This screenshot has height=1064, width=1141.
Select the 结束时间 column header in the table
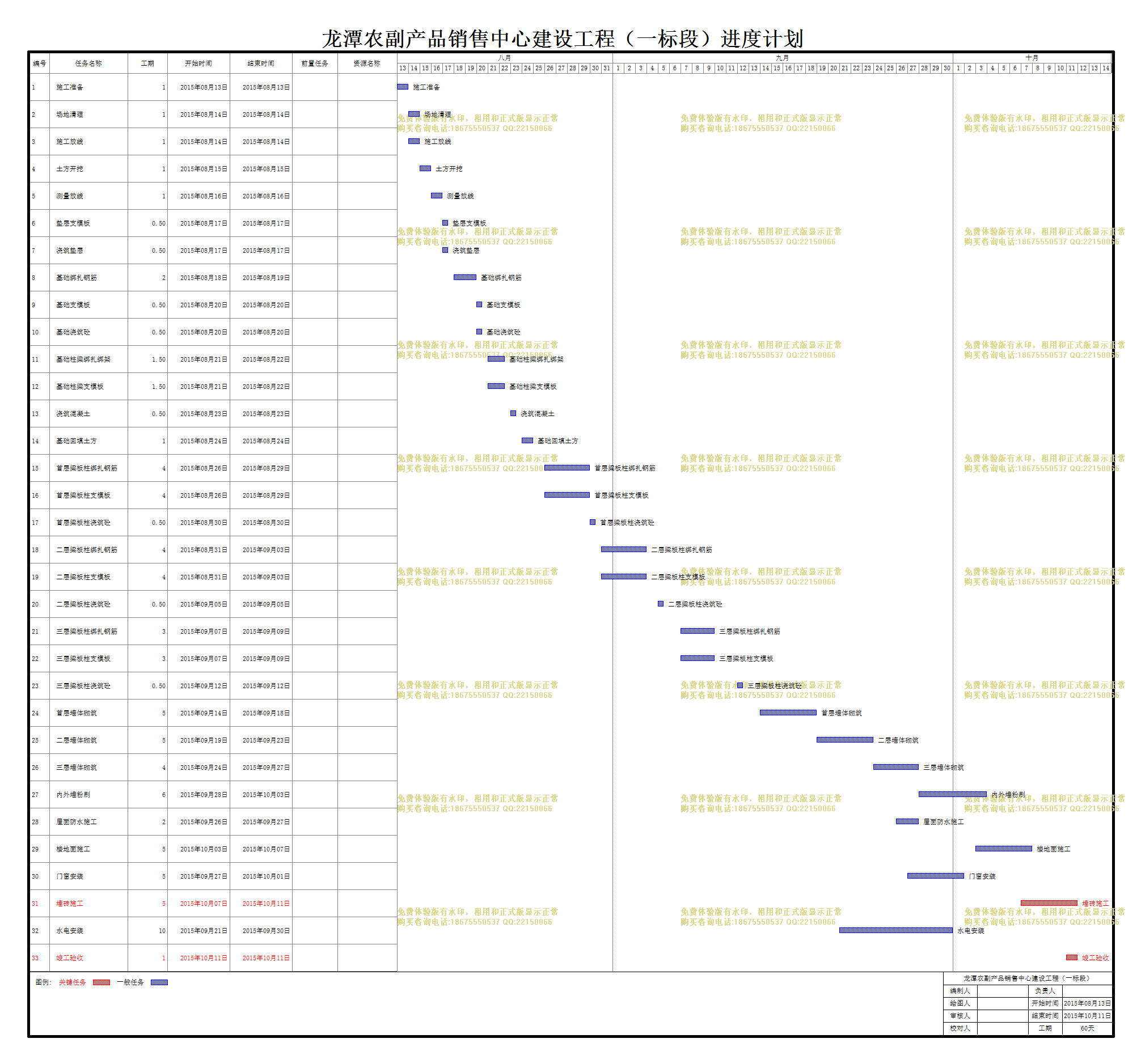261,63
